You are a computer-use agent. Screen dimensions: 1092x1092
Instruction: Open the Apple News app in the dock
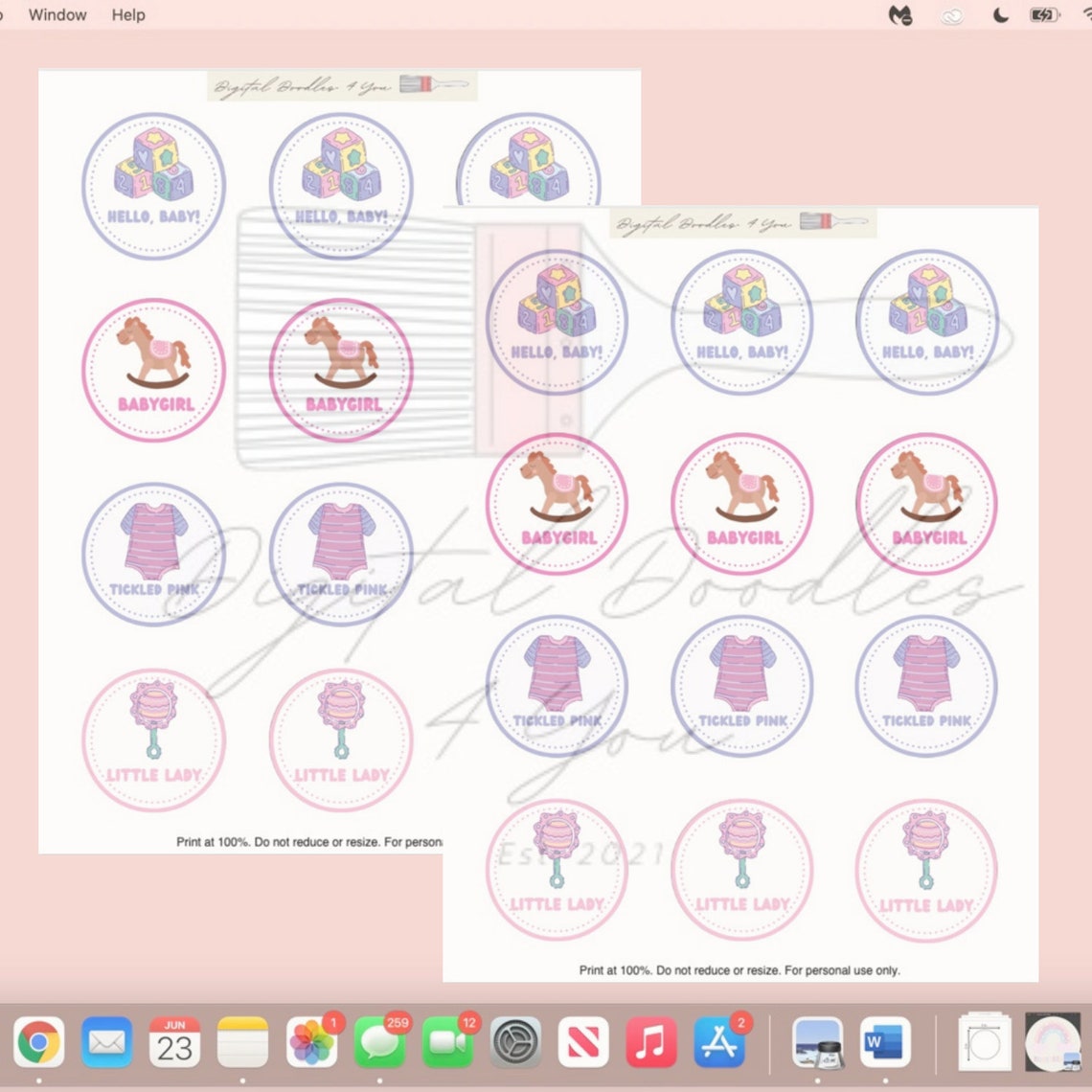[583, 1042]
